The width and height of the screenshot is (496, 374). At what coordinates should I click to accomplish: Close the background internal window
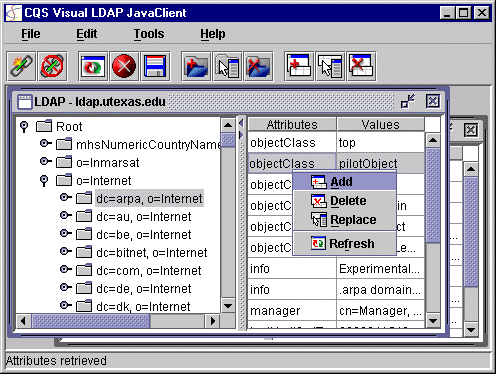tap(471, 130)
